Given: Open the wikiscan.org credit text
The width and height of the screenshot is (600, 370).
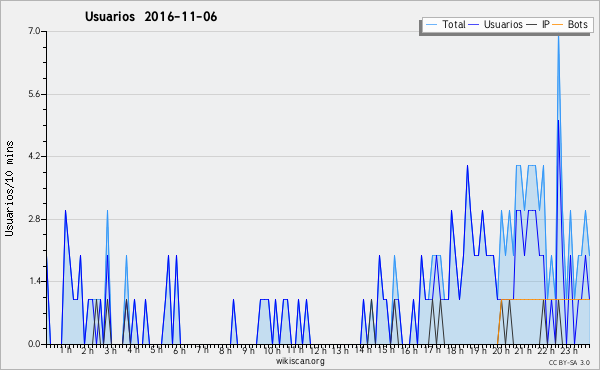Looking at the screenshot, I should pyautogui.click(x=300, y=361).
